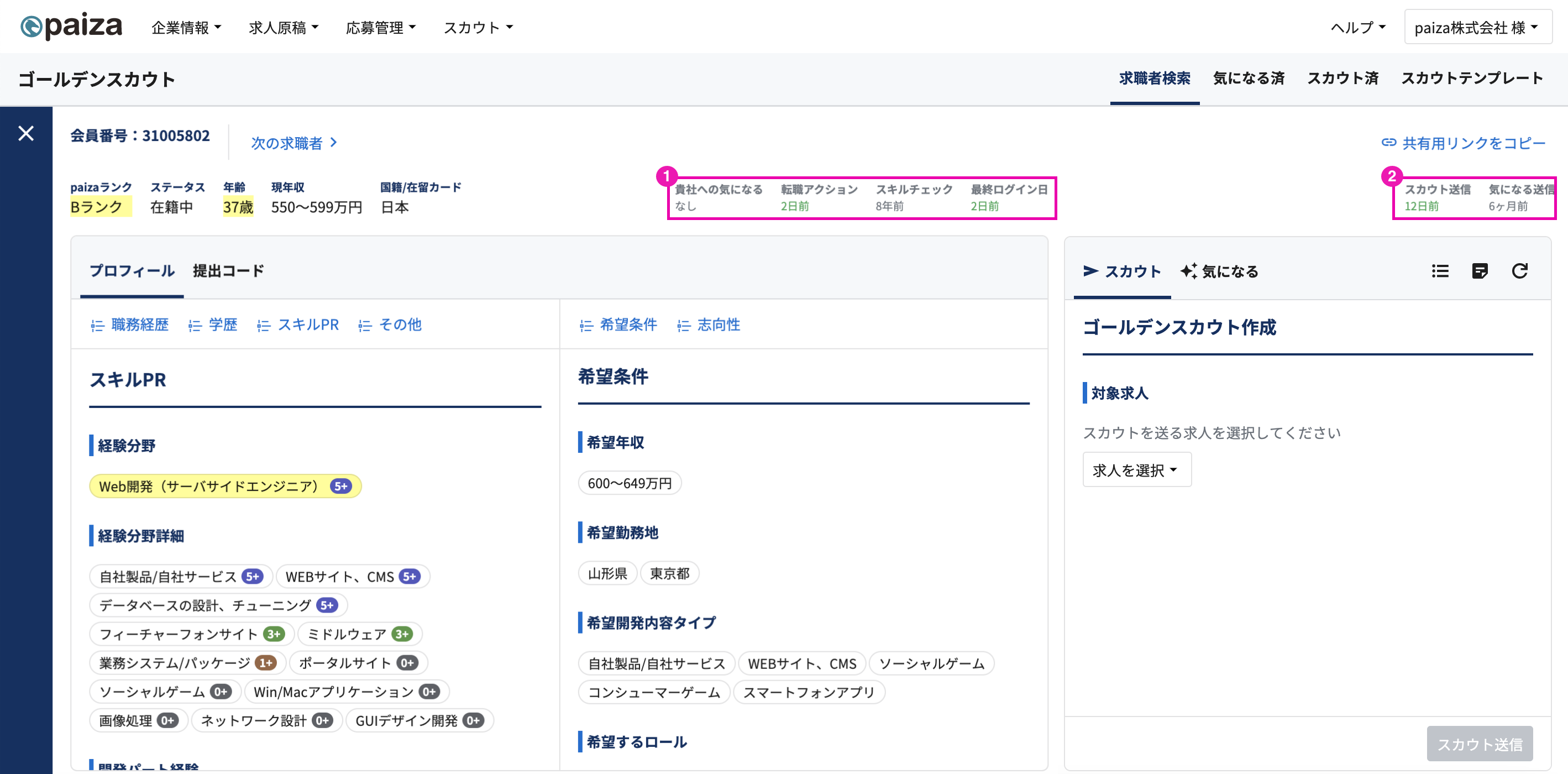Click the list icon beside 志向性
Screen dimensions: 1568x774
pos(684,326)
